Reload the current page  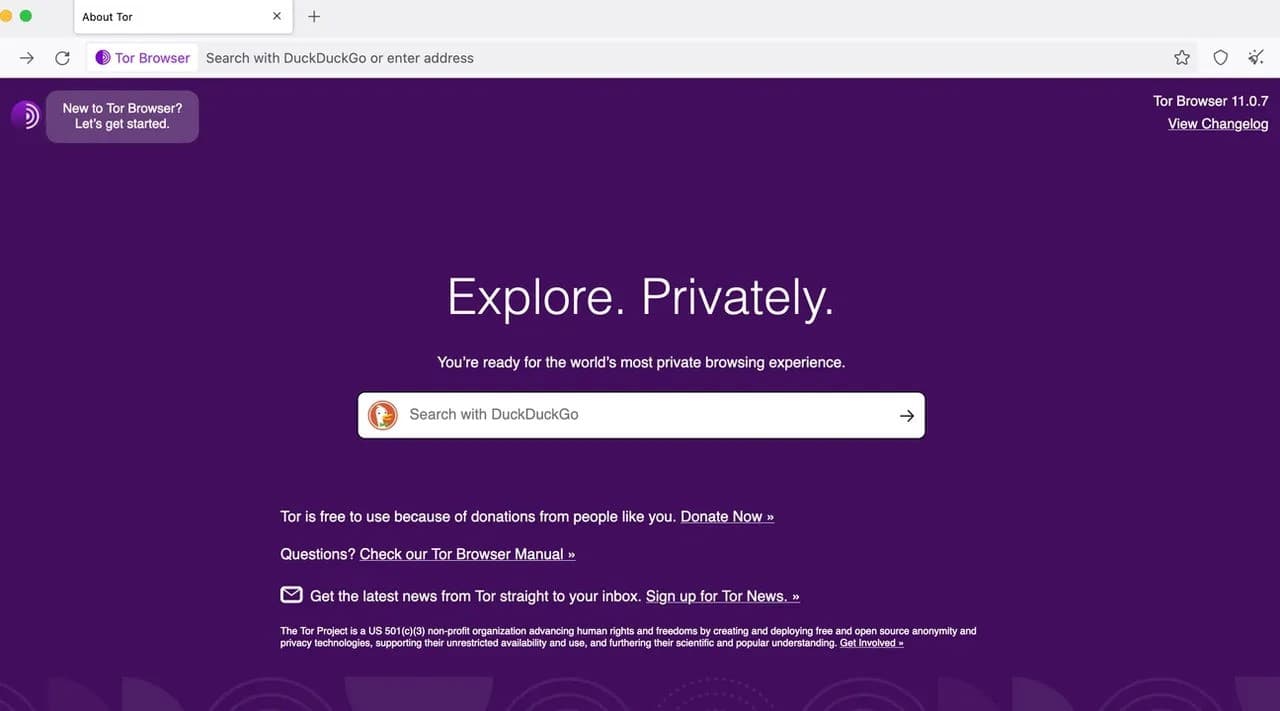coord(62,58)
